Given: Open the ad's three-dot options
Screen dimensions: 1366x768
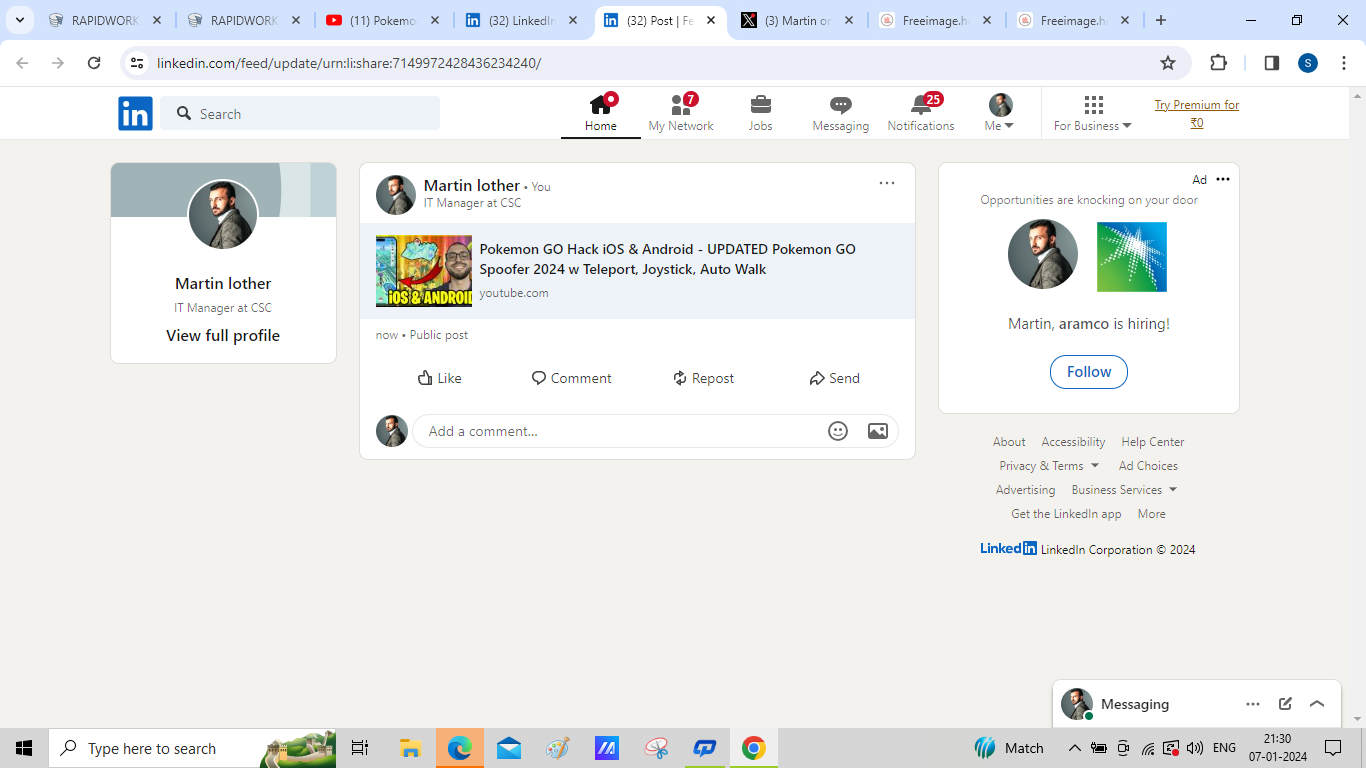Looking at the screenshot, I should coord(1223,179).
